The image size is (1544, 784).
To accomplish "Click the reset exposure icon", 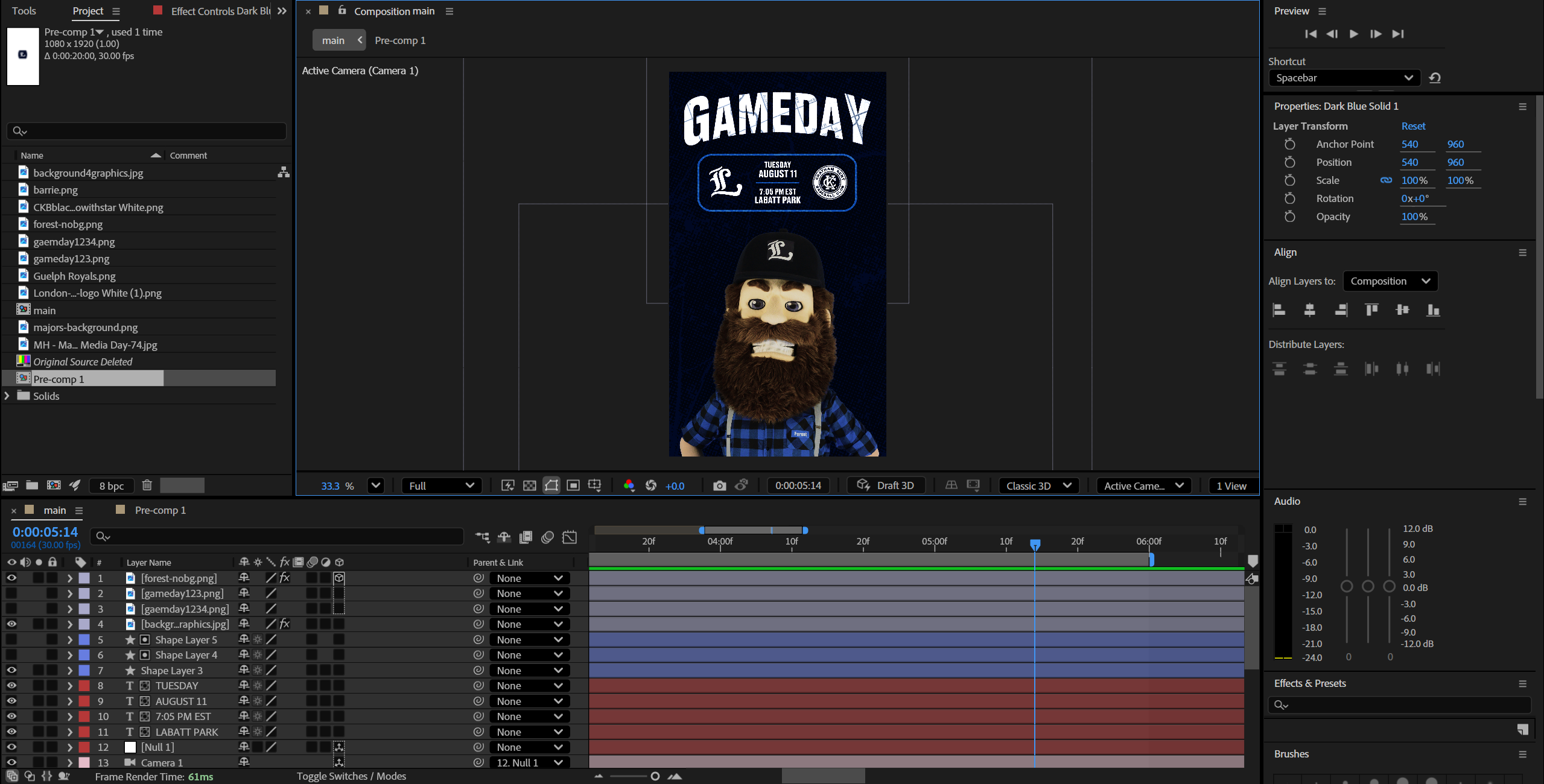I will click(x=651, y=485).
